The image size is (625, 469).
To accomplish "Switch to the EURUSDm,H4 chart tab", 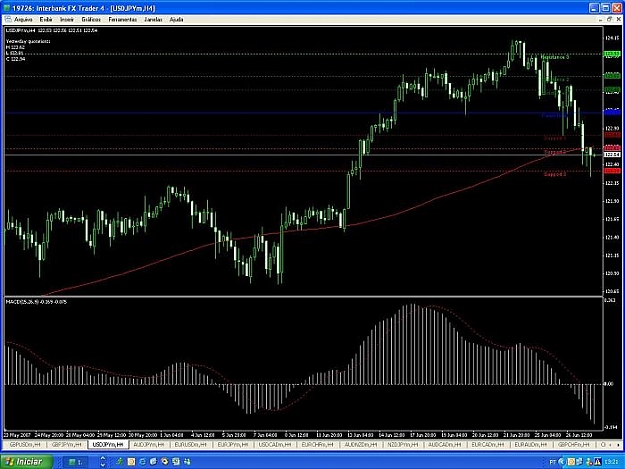I will [191, 444].
